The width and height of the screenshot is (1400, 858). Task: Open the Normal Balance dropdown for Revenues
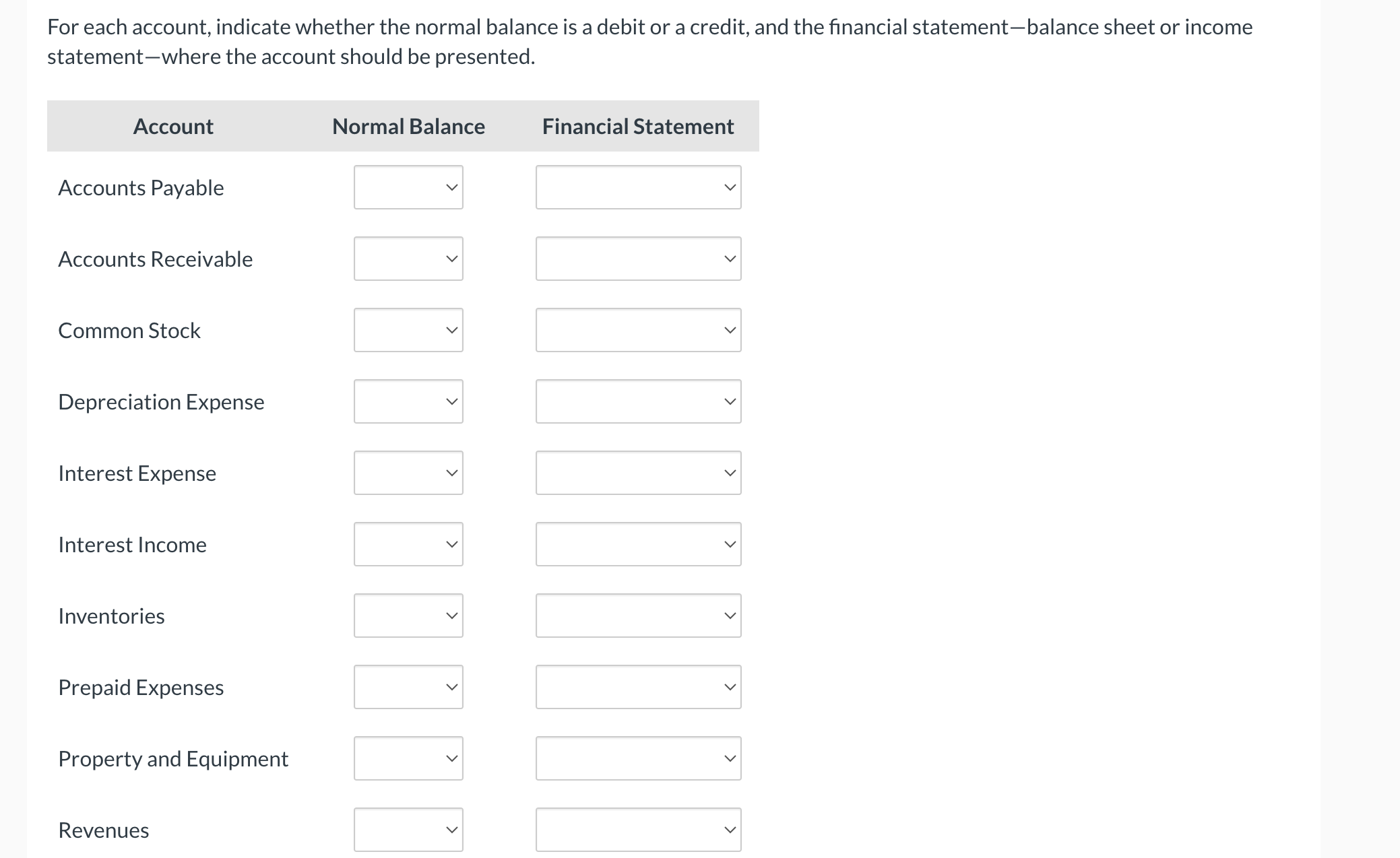pyautogui.click(x=408, y=830)
